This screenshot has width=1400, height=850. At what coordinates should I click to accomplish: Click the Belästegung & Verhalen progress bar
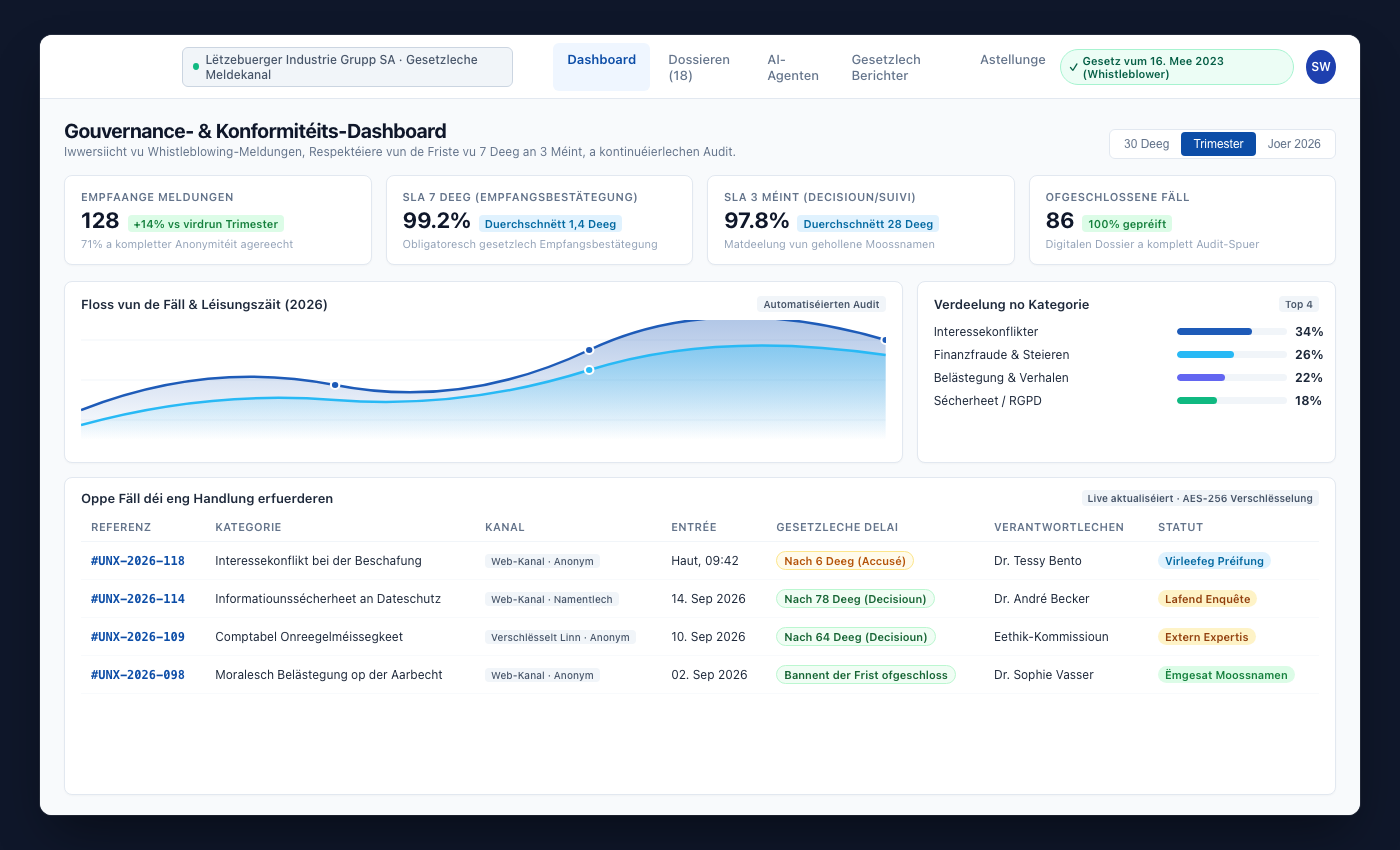(1232, 377)
